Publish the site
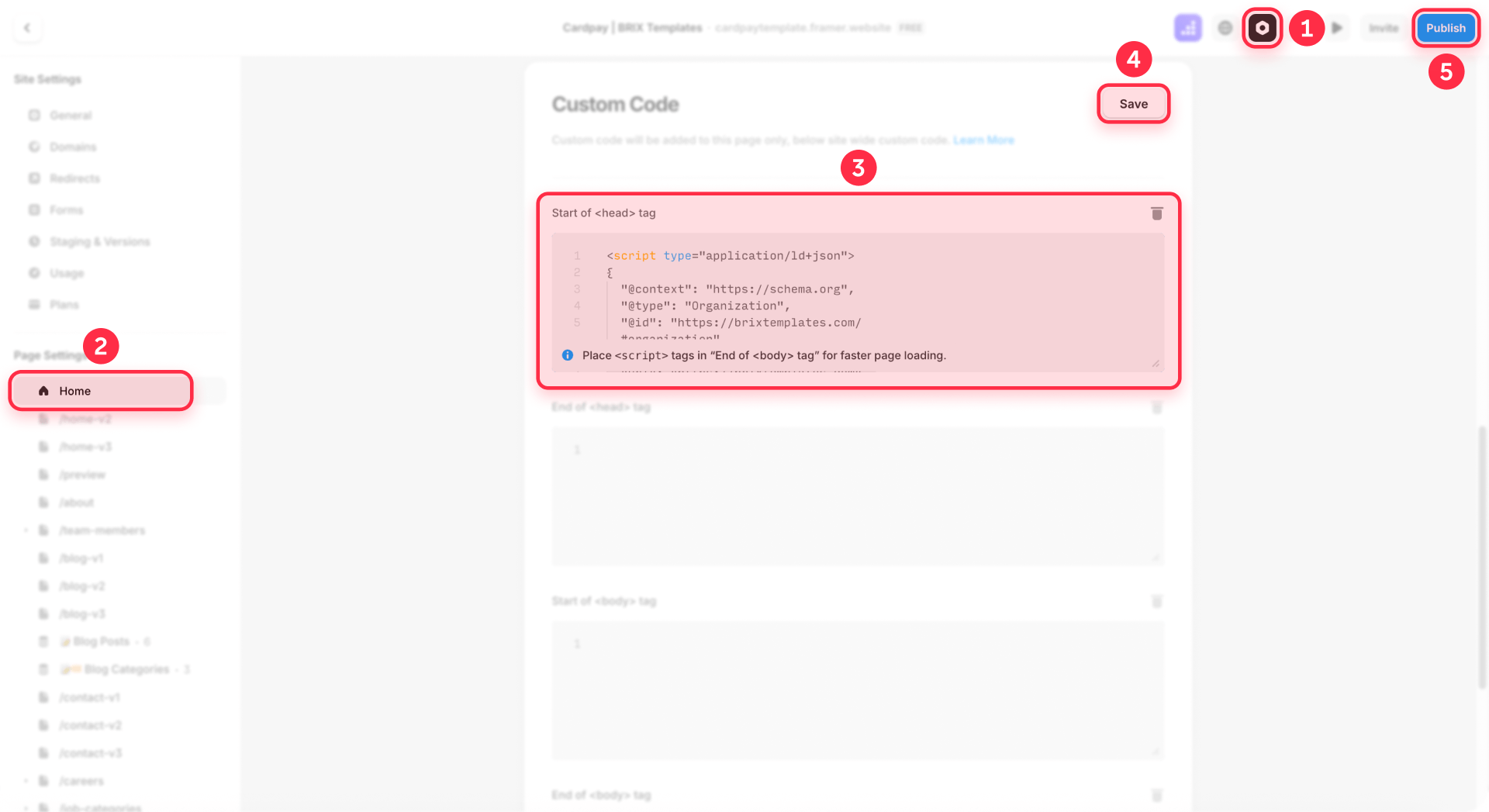1489x812 pixels. 1446,28
